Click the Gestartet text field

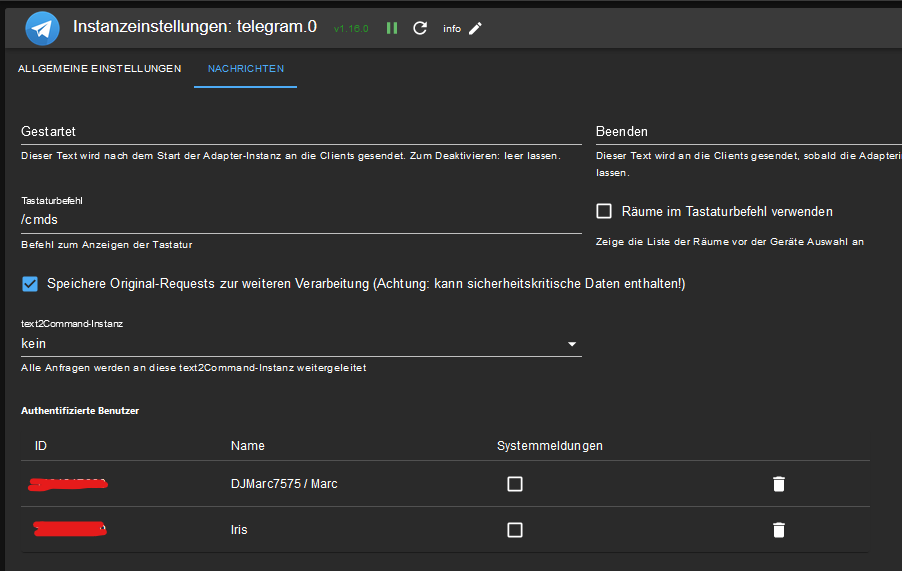pyautogui.click(x=300, y=132)
